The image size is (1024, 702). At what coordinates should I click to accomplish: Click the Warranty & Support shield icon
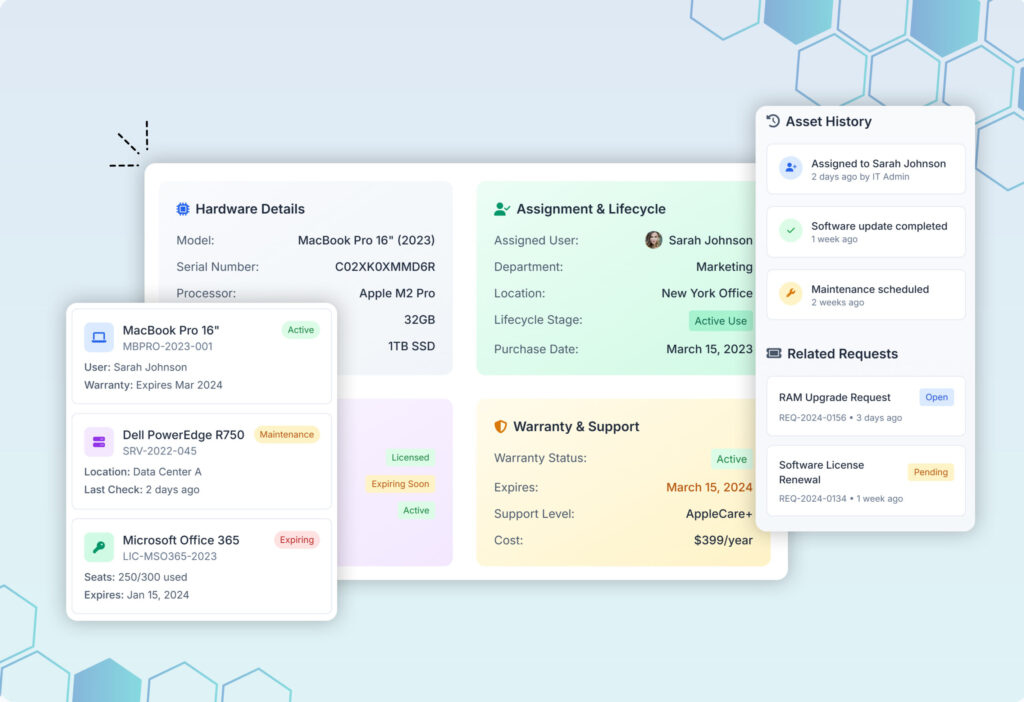pos(501,426)
